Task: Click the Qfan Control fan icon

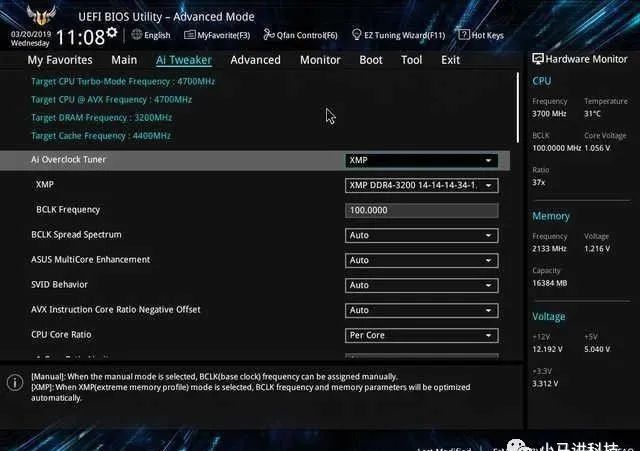Action: point(269,35)
